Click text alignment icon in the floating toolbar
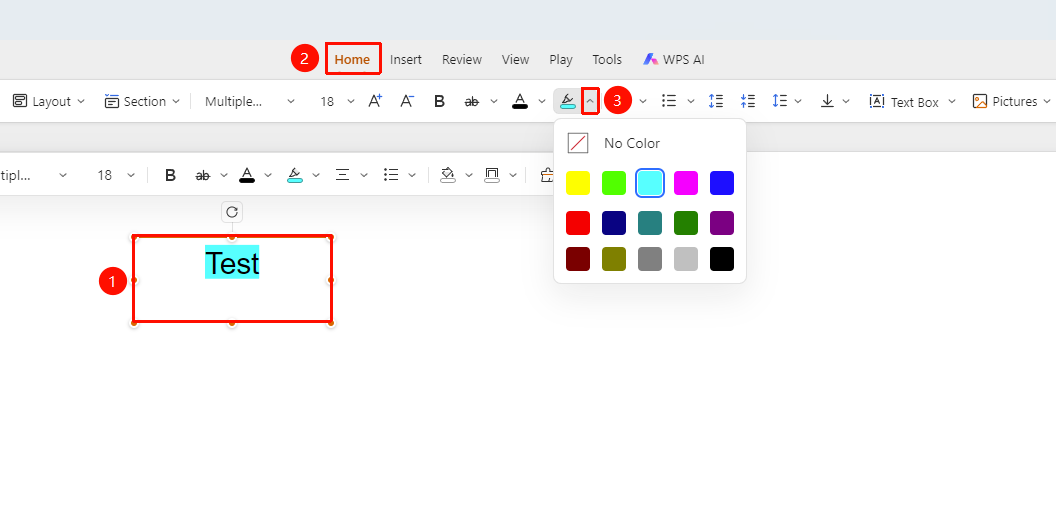 pos(342,175)
